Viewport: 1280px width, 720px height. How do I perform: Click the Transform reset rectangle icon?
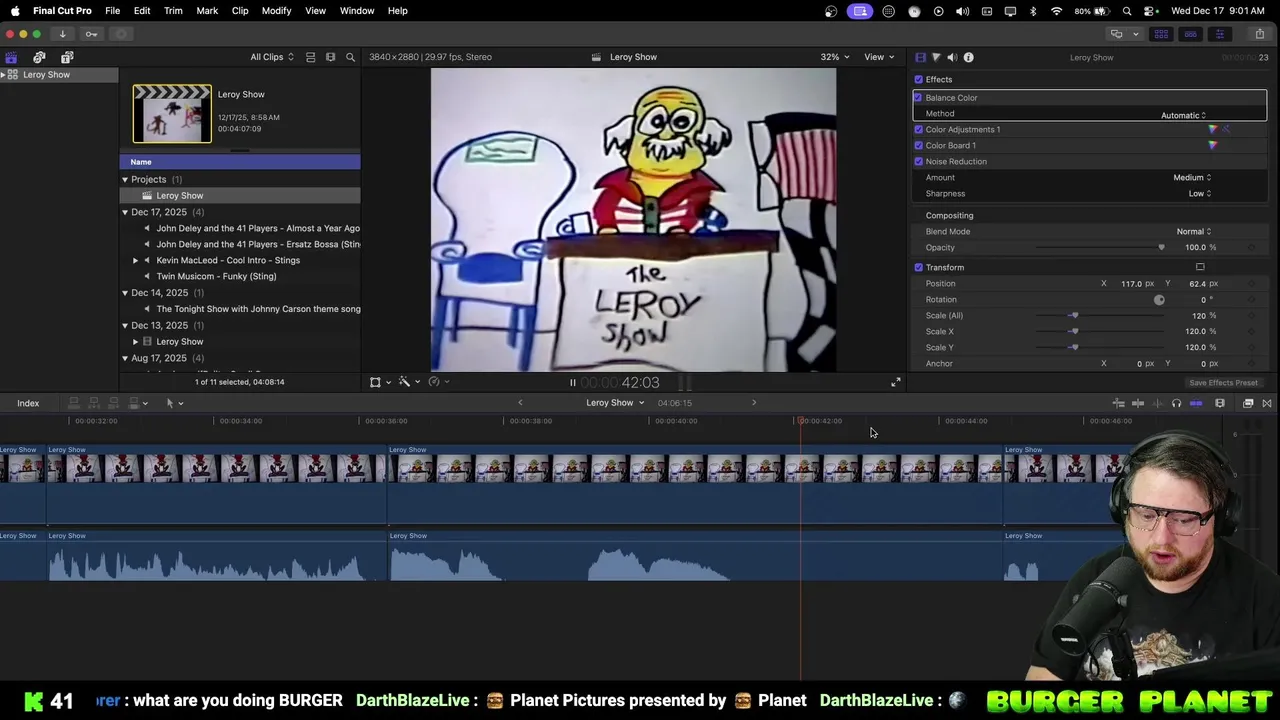(1200, 267)
